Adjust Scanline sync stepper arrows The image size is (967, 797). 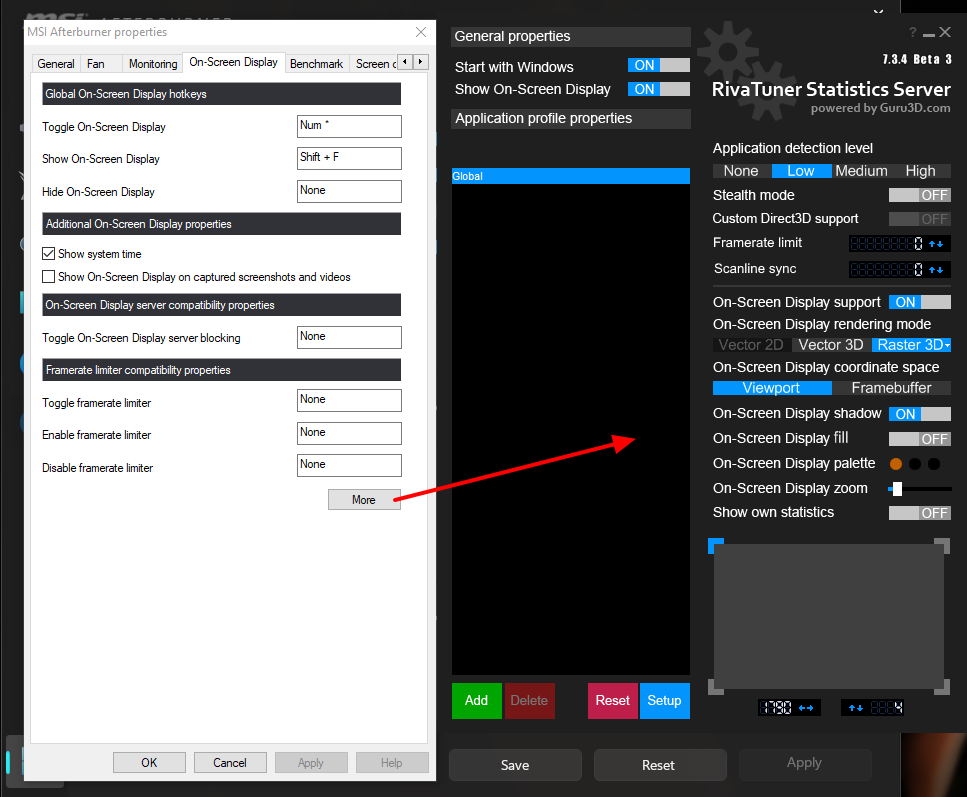936,270
